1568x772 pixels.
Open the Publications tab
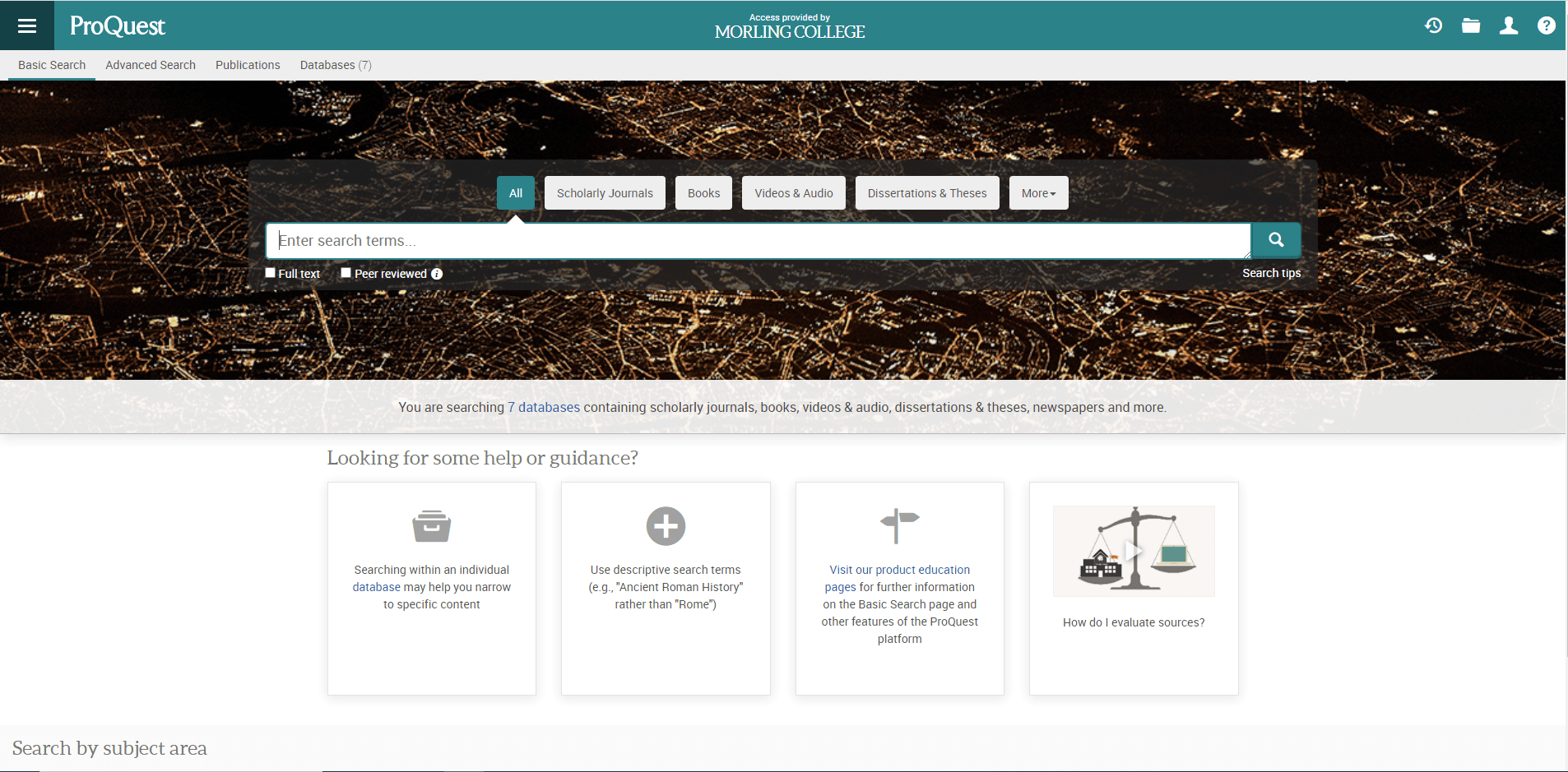[248, 65]
